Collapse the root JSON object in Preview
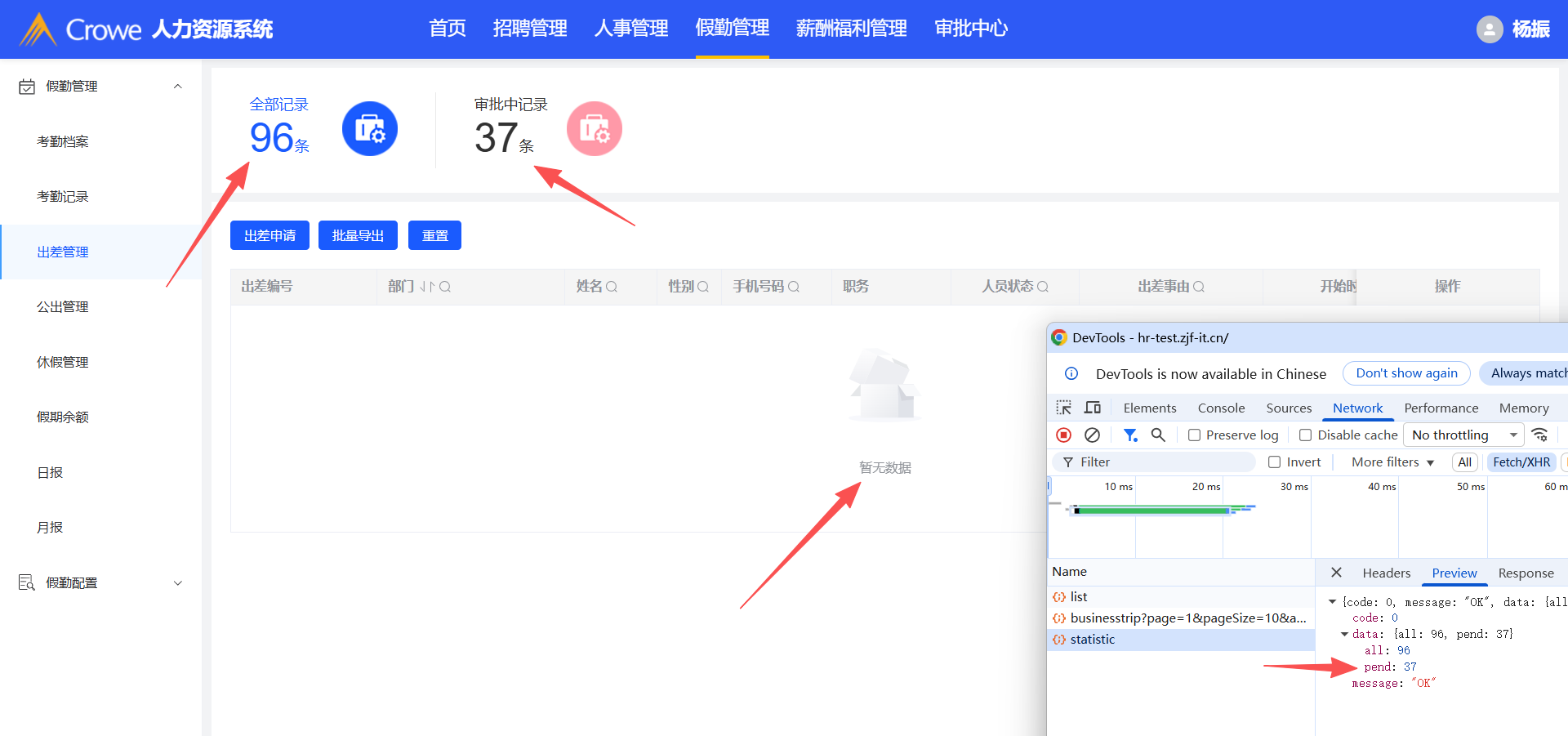The width and height of the screenshot is (1568, 736). click(x=1333, y=602)
